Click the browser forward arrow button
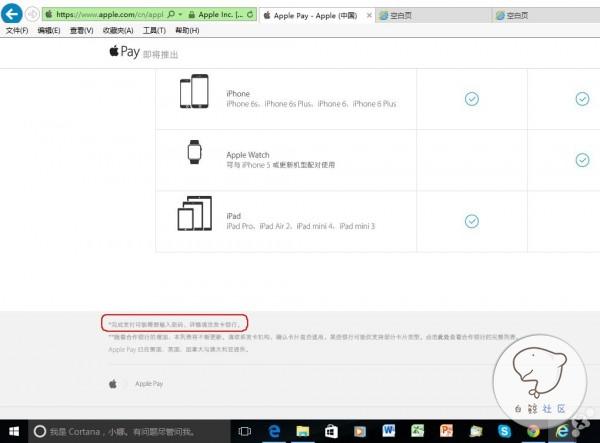The height and width of the screenshot is (443, 600). click(x=33, y=15)
